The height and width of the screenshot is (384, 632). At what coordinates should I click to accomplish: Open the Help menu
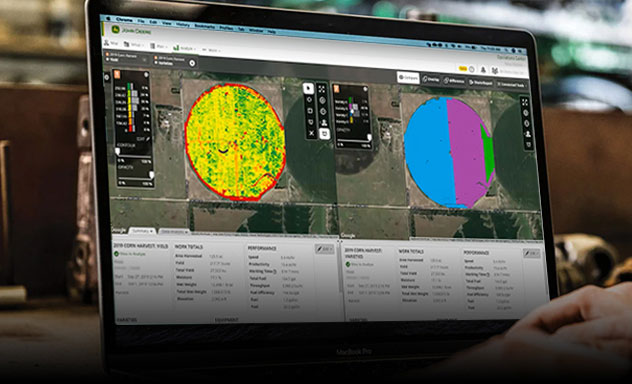point(272,31)
